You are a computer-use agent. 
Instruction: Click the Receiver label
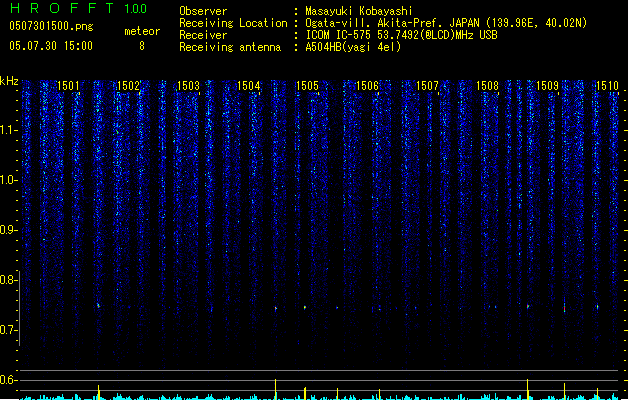pyautogui.click(x=203, y=35)
